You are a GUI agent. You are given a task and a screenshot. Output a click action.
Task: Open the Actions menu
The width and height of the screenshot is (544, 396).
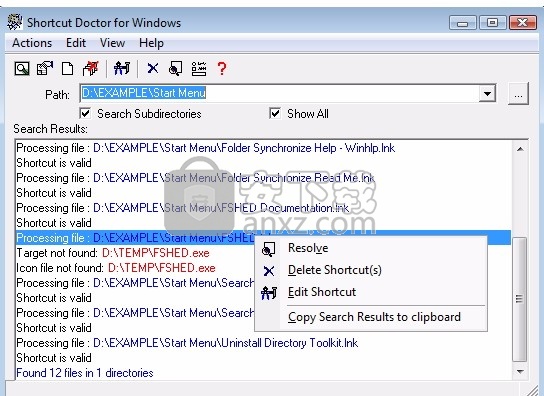click(x=32, y=43)
